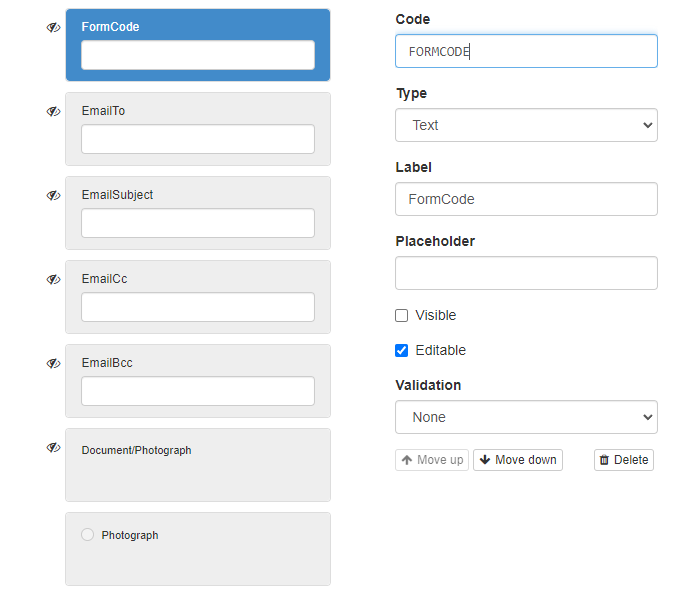The width and height of the screenshot is (674, 595).
Task: Click the FormCode preview text box
Action: (198, 55)
